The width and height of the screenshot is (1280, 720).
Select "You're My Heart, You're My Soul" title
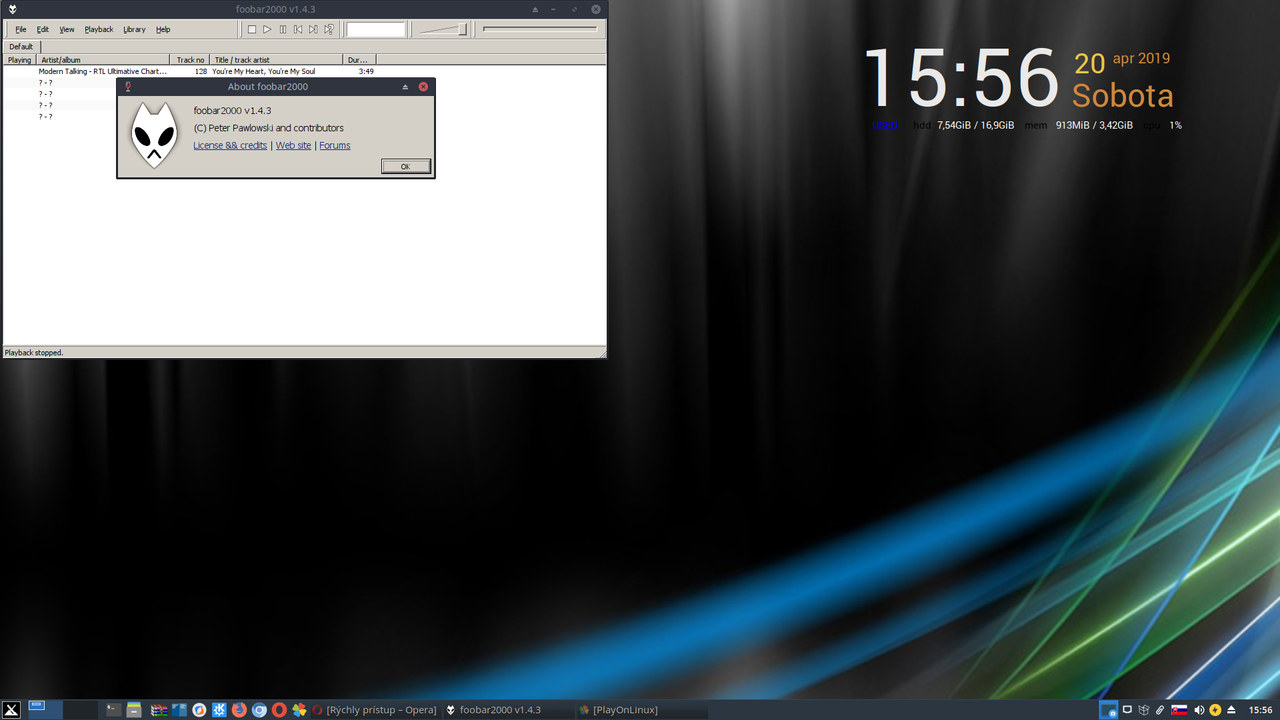coord(264,71)
